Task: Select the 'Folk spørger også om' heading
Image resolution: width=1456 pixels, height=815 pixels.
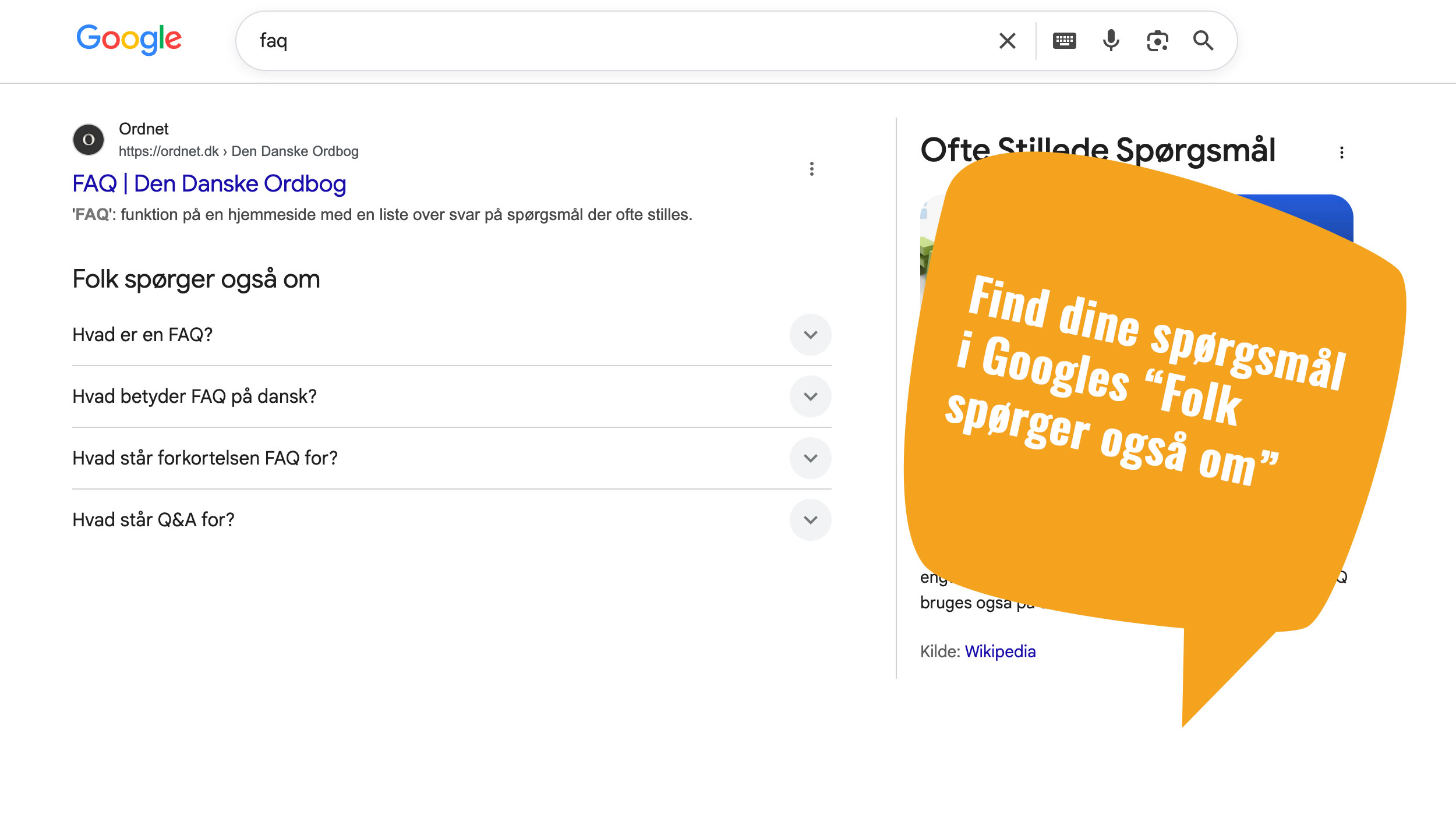Action: point(196,279)
